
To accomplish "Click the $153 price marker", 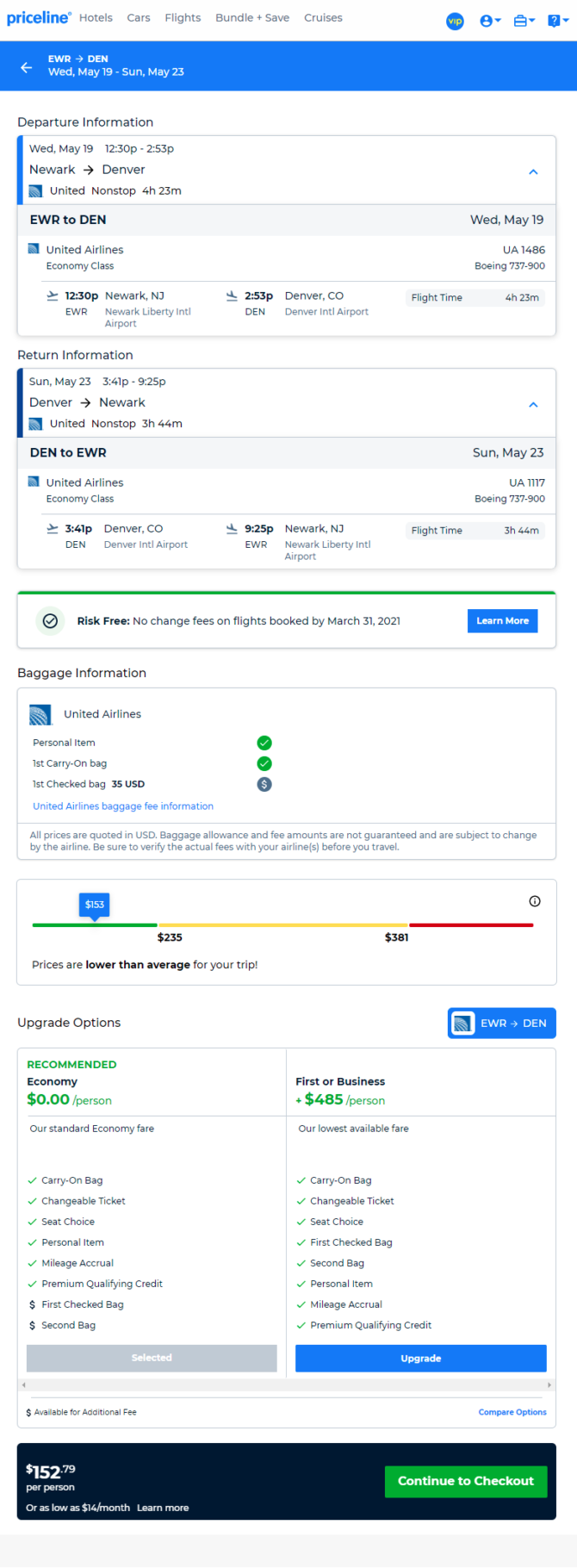I will pos(95,905).
